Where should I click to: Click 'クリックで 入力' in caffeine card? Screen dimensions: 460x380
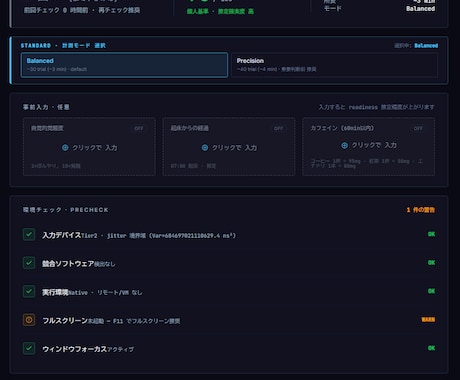pyautogui.click(x=374, y=145)
